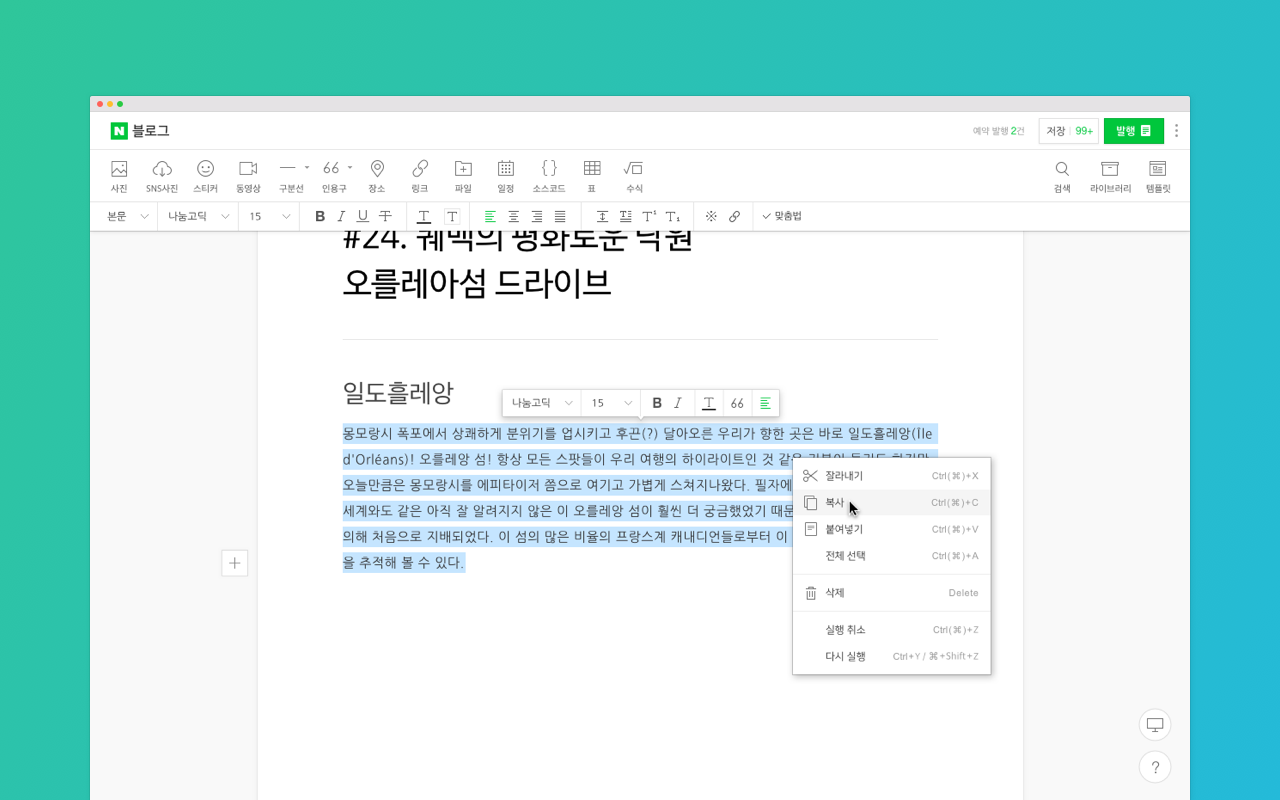Image resolution: width=1280 pixels, height=800 pixels.
Task: Open the 라이브러리 panel
Action: click(1110, 176)
